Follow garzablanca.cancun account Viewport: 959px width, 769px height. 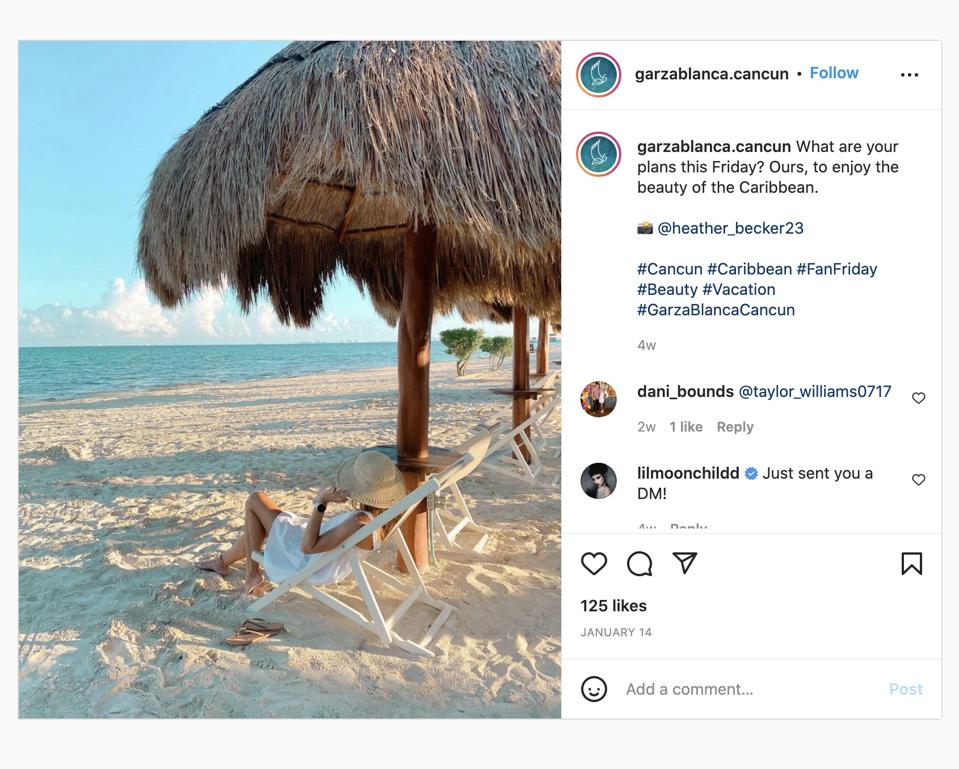point(834,73)
